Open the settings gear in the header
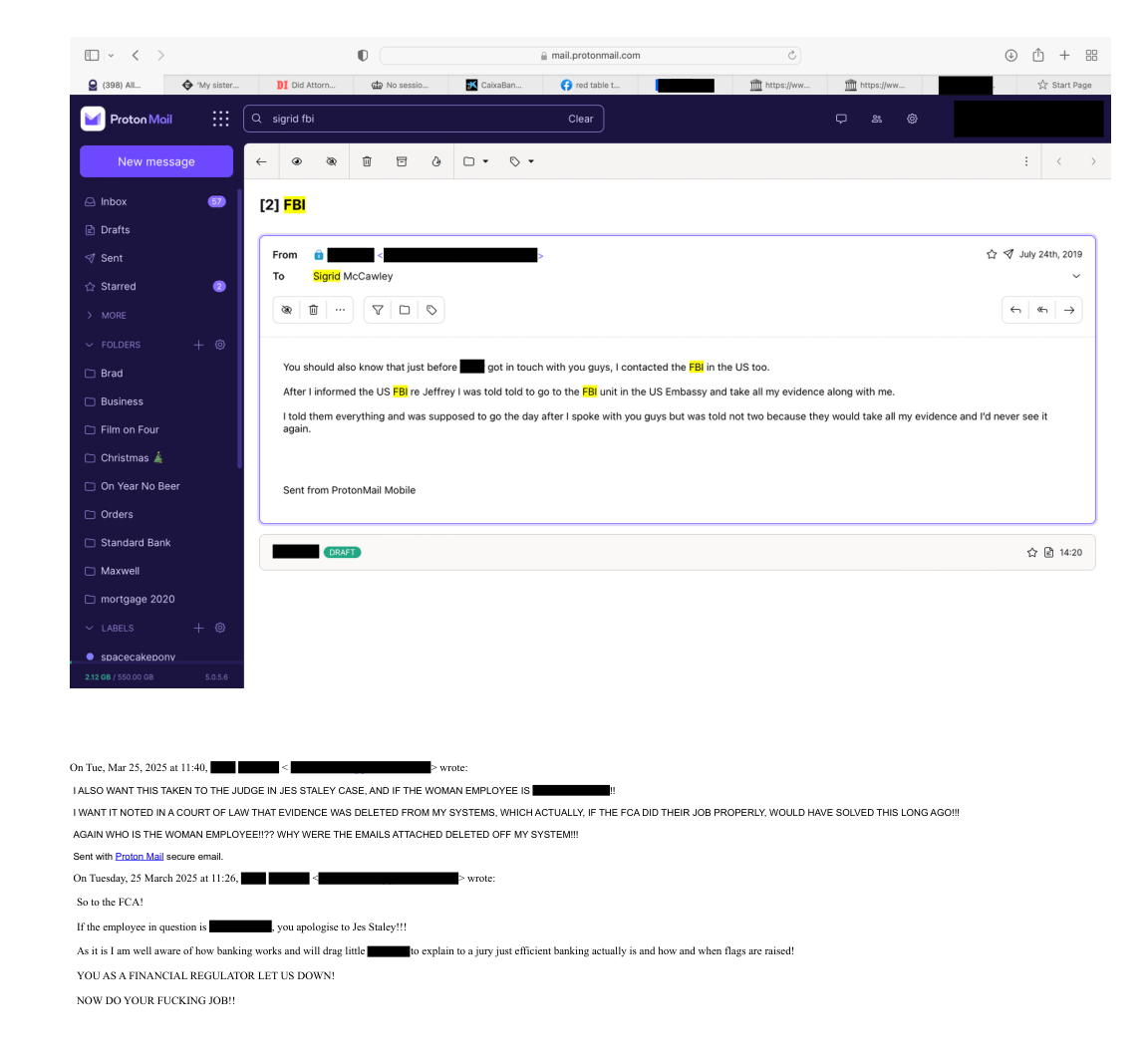 (x=912, y=119)
